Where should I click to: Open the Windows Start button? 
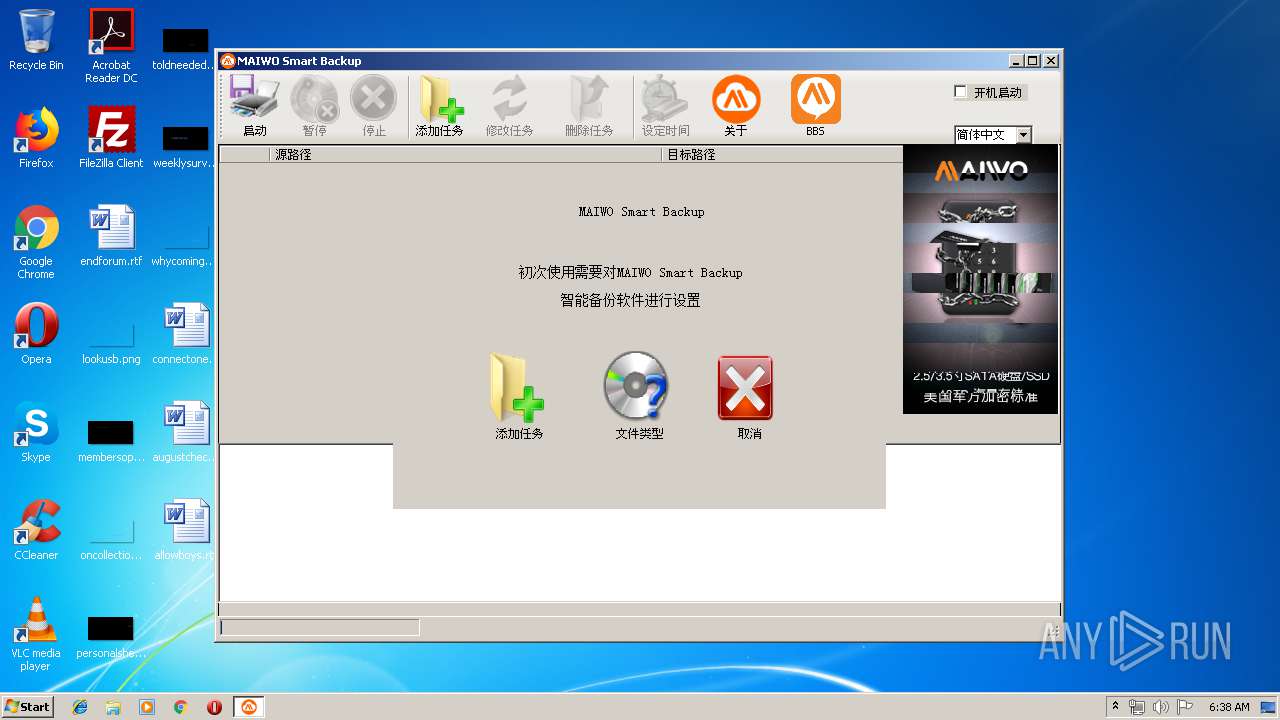click(28, 706)
